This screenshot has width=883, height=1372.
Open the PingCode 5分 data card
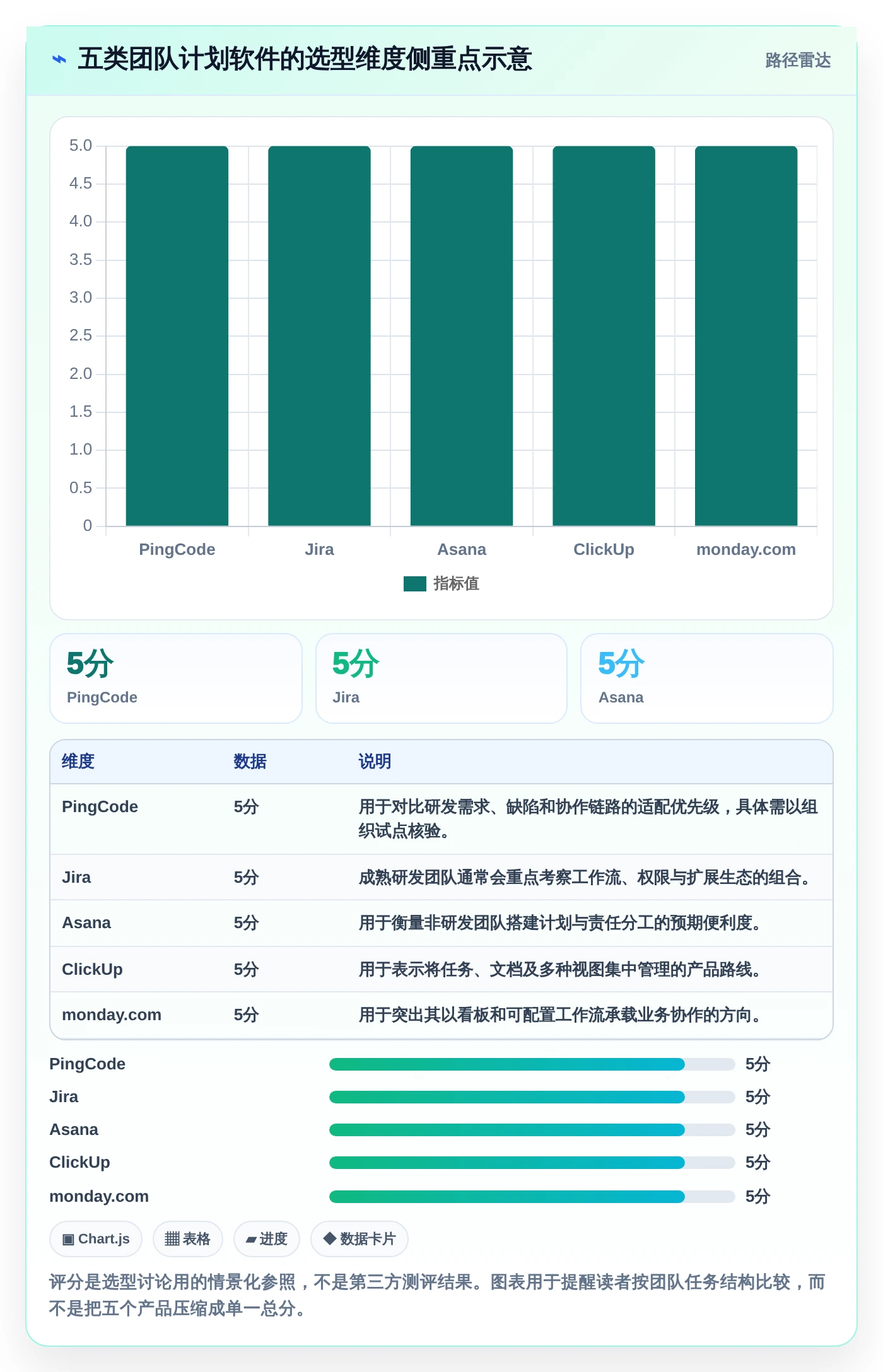[176, 678]
